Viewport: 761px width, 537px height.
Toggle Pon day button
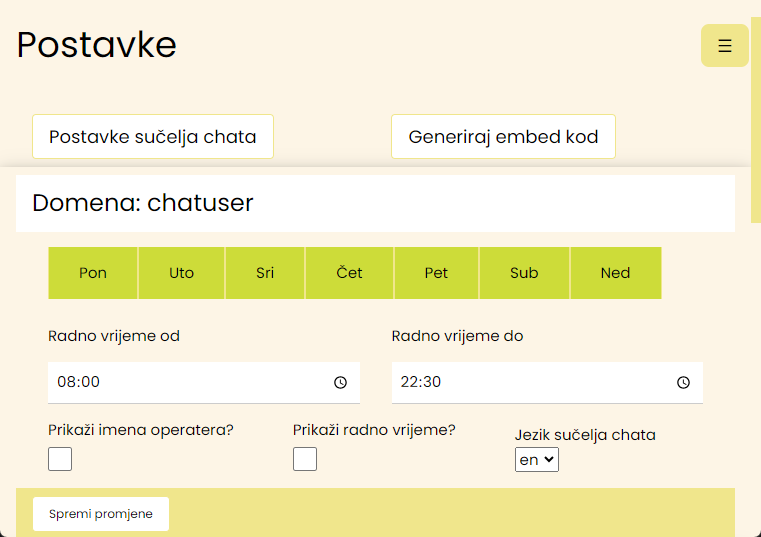click(93, 273)
